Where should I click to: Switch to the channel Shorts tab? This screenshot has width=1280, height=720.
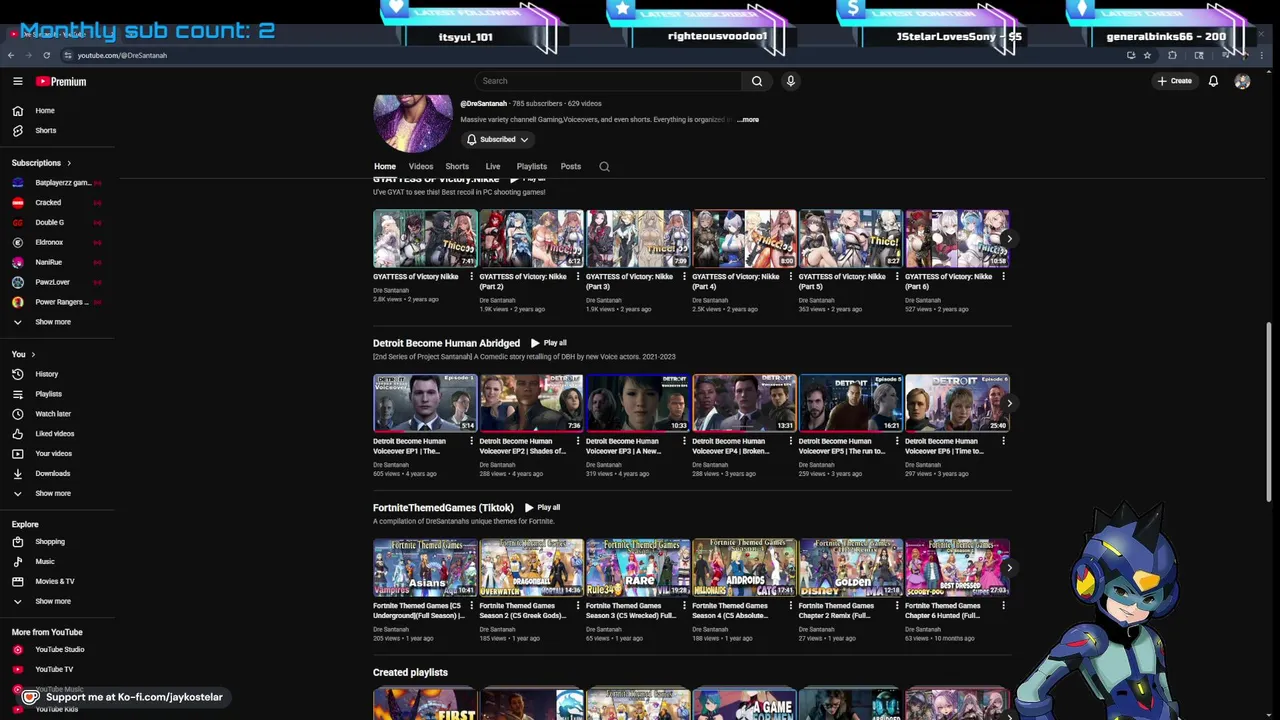pyautogui.click(x=457, y=167)
